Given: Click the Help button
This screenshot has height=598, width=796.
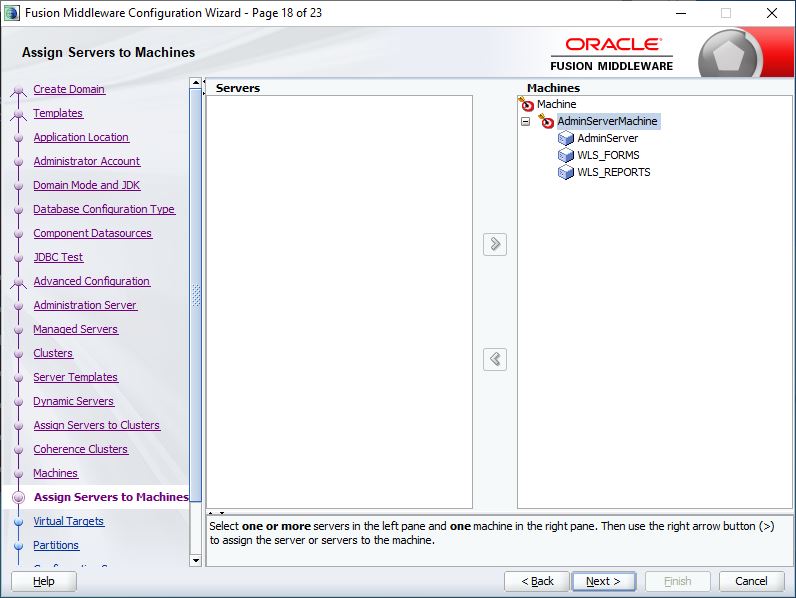Looking at the screenshot, I should (44, 581).
